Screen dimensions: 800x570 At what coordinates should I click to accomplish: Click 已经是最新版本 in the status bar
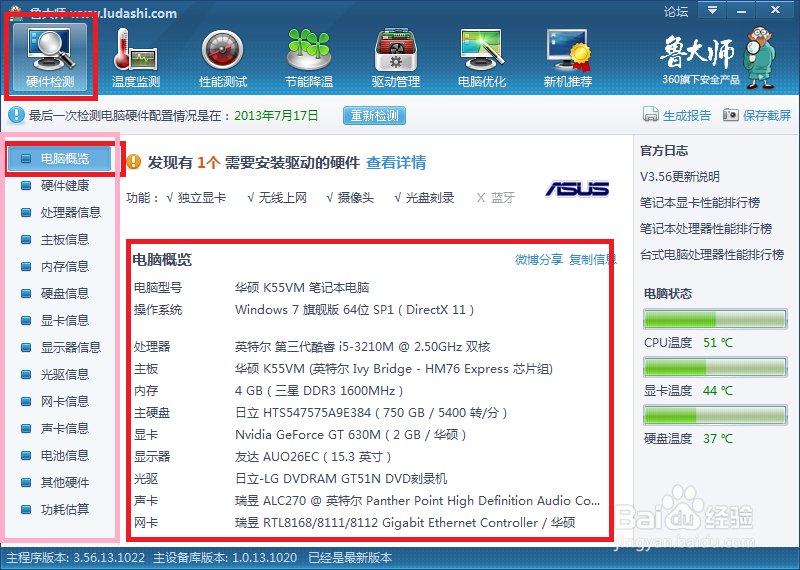[x=350, y=558]
